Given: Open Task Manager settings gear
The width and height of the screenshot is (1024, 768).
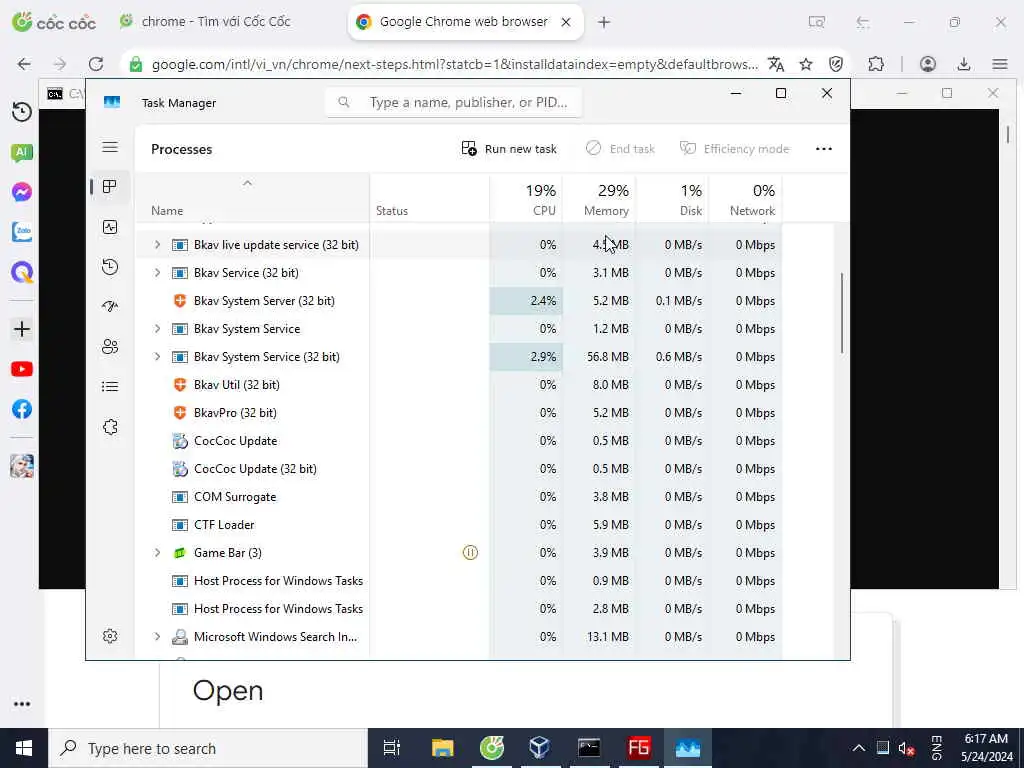Looking at the screenshot, I should click(x=110, y=636).
